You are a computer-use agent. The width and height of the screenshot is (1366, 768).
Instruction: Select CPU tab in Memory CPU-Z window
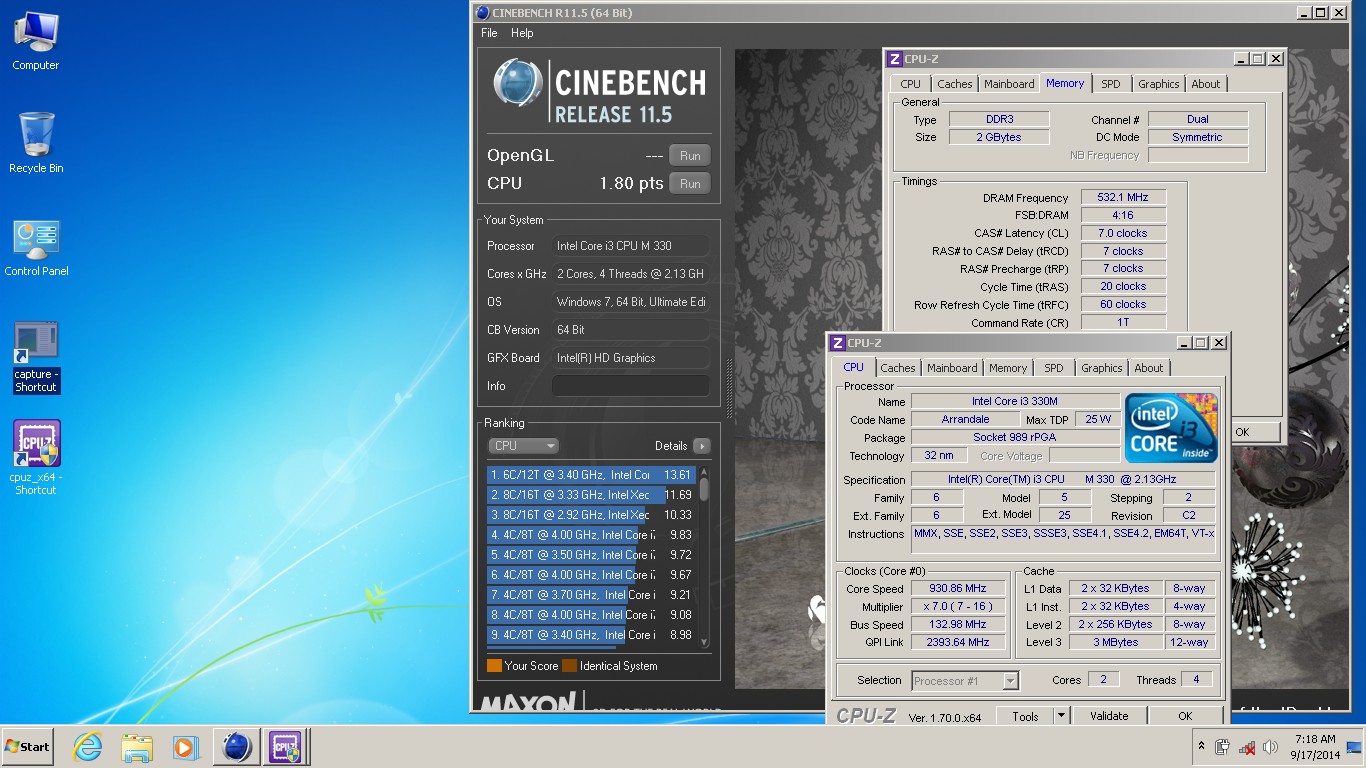(910, 84)
